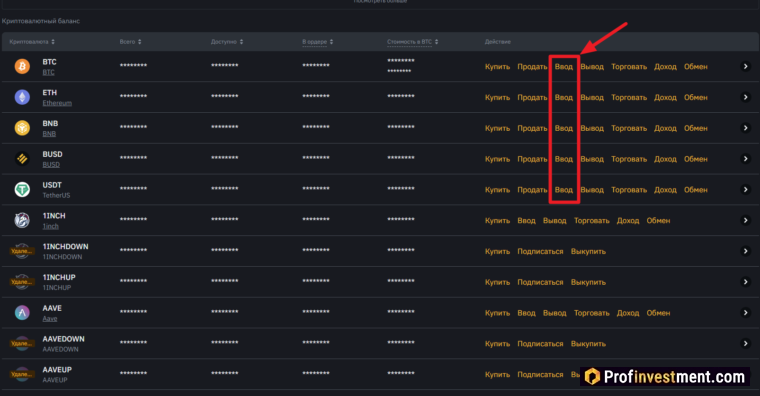The width and height of the screenshot is (760, 396).
Task: Click Обмен in the BUSD row
Action: [x=696, y=159]
